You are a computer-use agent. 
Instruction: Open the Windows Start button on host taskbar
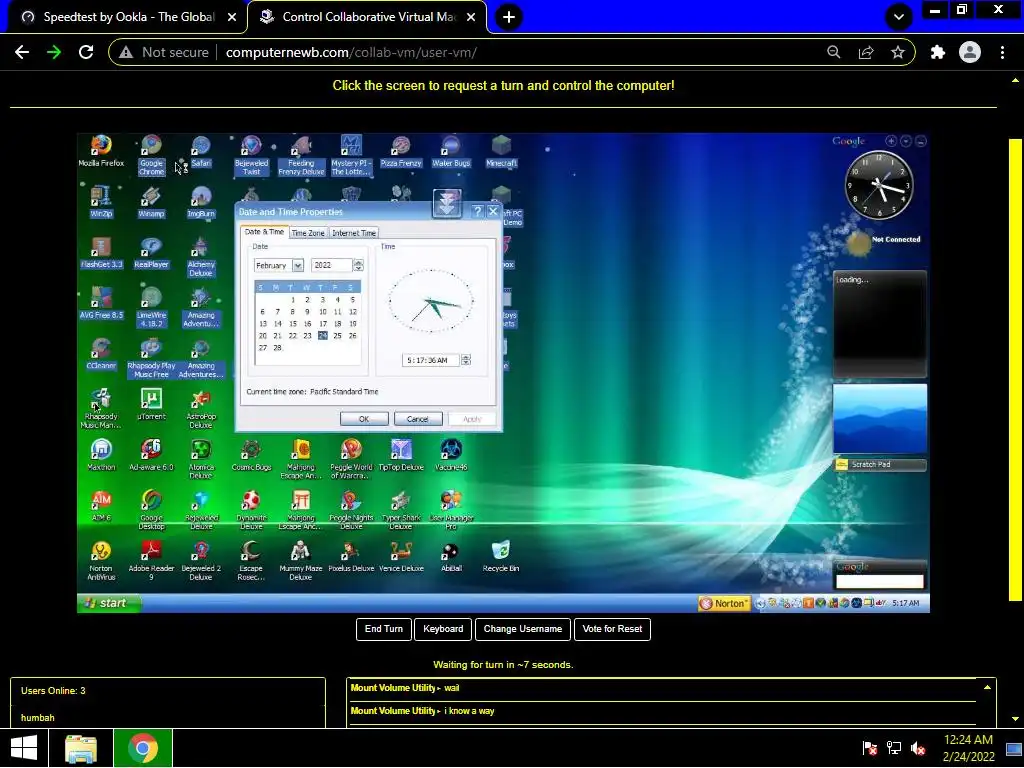tap(24, 748)
